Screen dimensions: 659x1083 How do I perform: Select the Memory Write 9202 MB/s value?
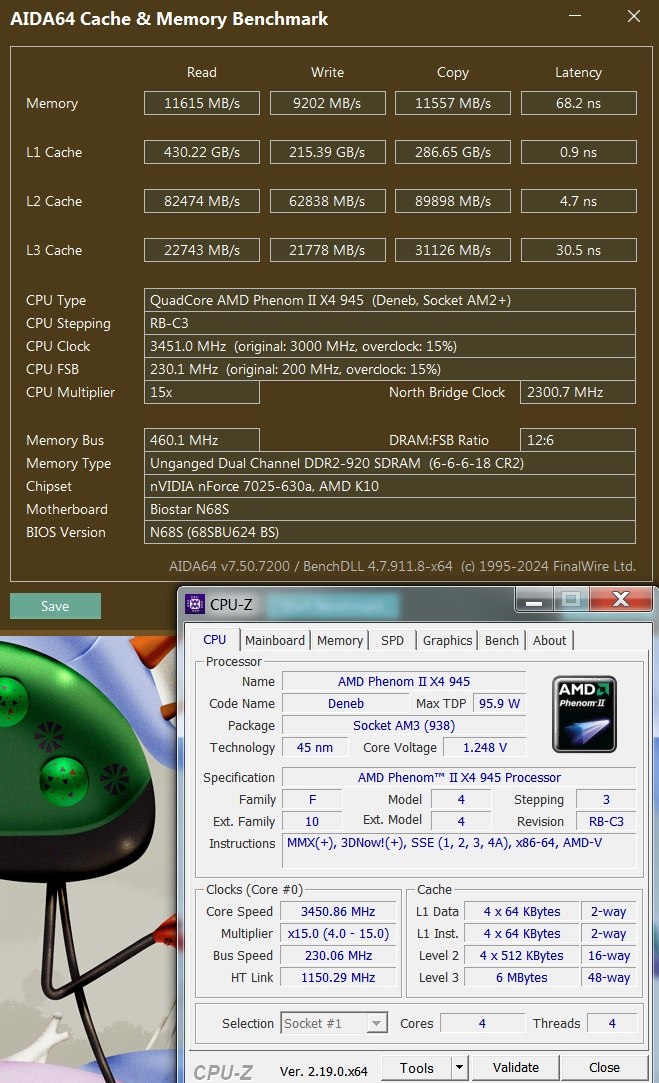click(x=327, y=103)
